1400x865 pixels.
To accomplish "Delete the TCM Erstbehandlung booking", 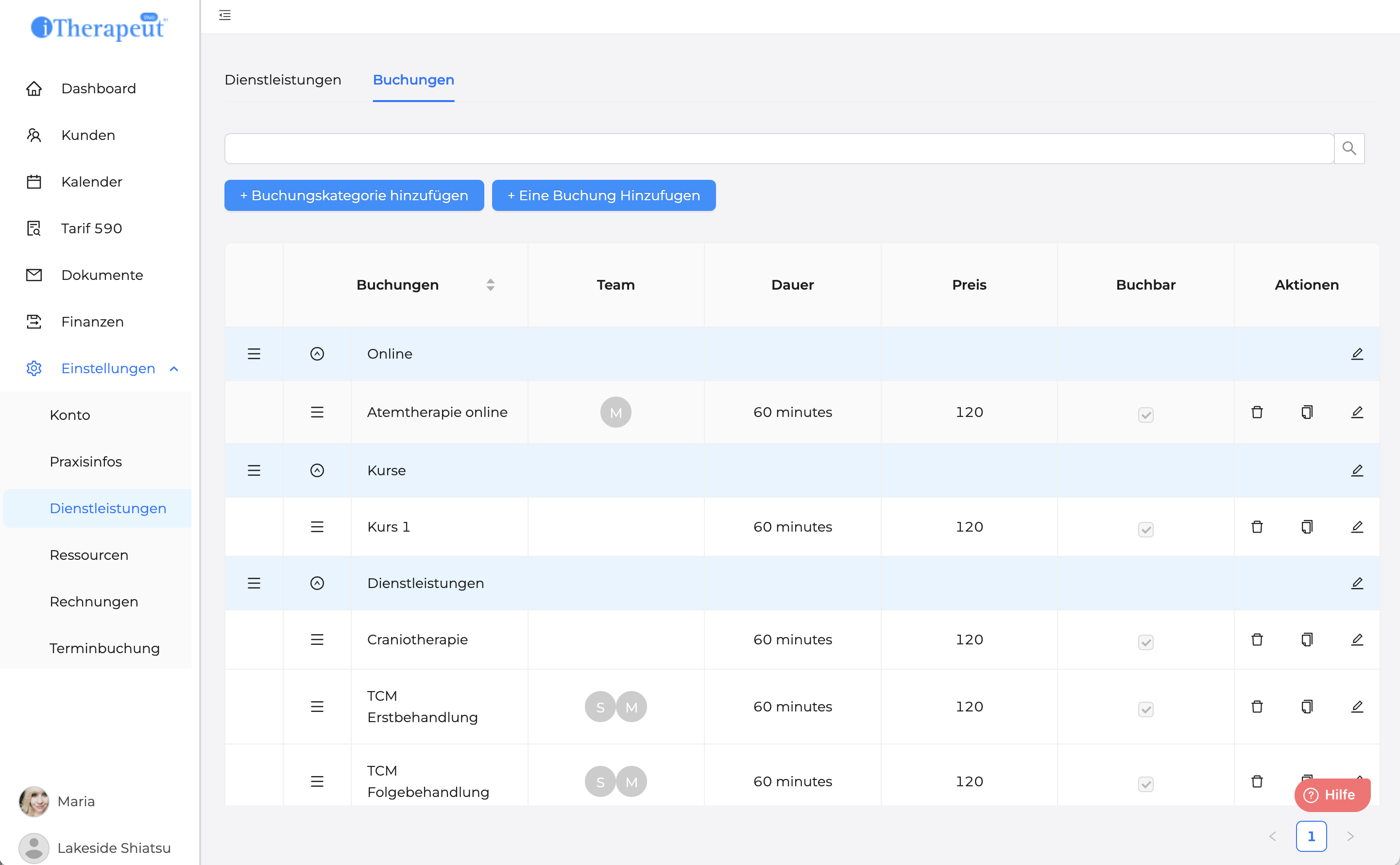I will 1257,707.
